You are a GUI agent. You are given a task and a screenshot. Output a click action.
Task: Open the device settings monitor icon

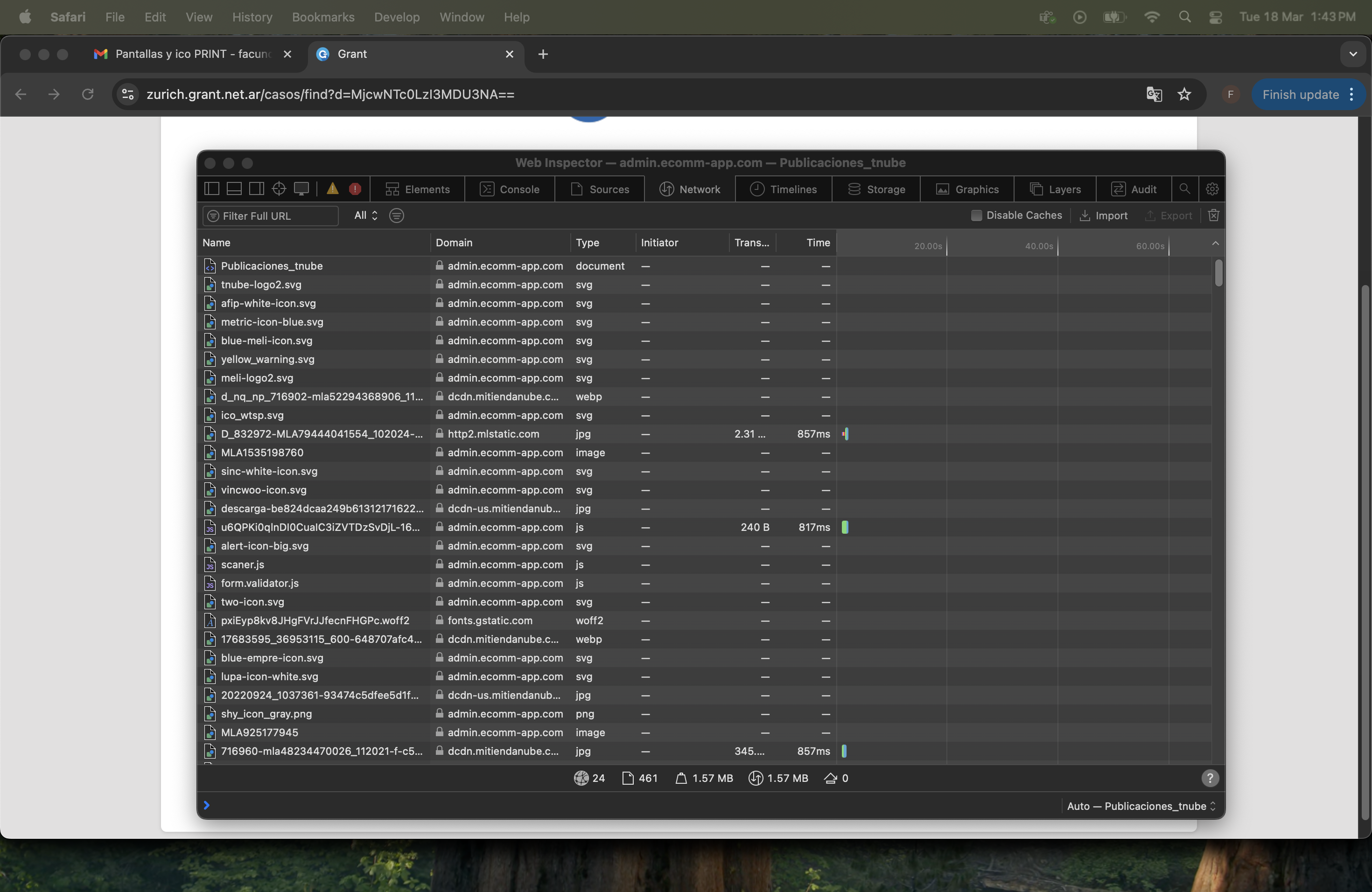pyautogui.click(x=301, y=188)
